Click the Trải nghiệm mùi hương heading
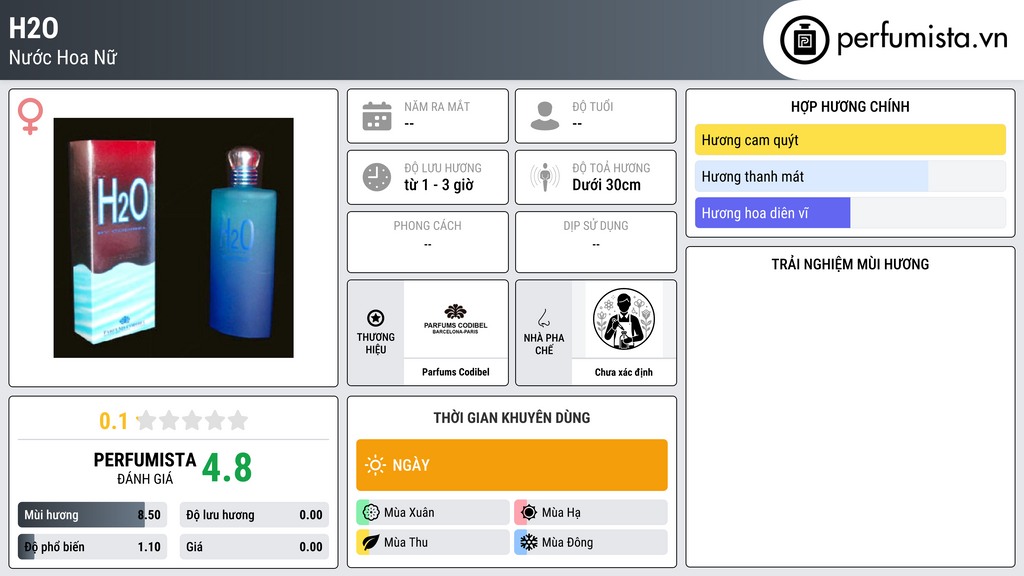The width and height of the screenshot is (1024, 576). pos(850,264)
